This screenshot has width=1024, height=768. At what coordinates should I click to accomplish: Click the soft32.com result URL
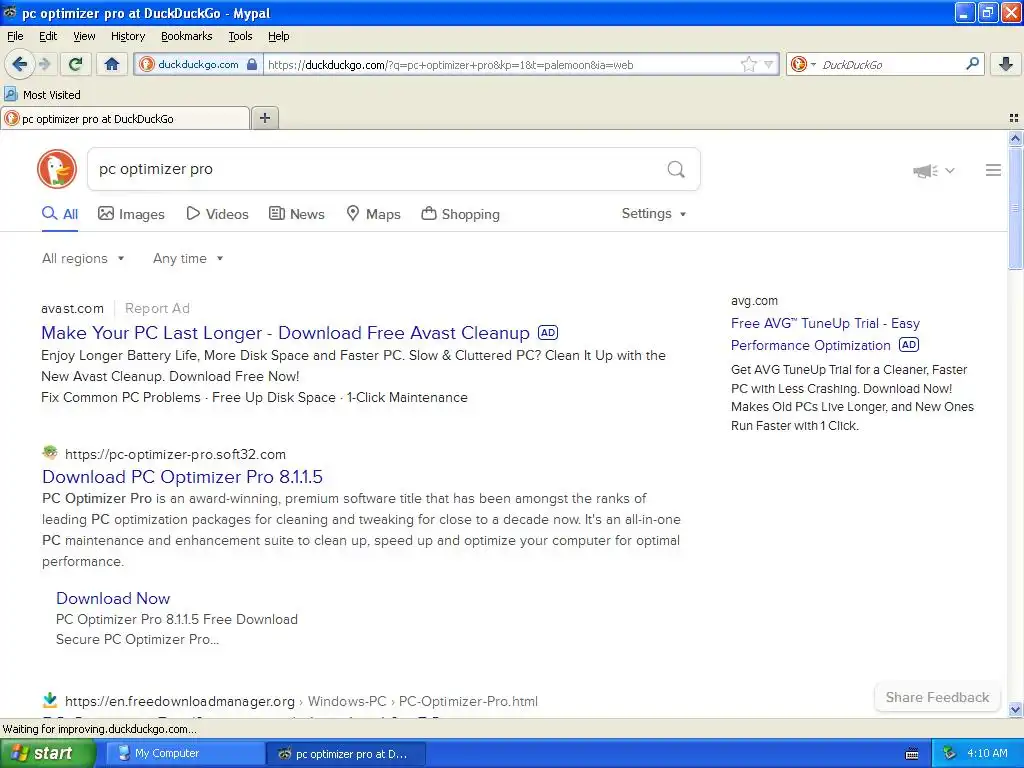175,454
